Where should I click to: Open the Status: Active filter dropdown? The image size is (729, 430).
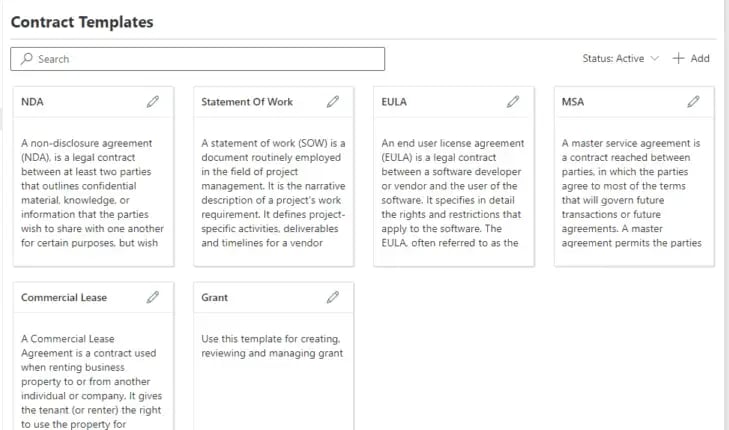tap(621, 59)
